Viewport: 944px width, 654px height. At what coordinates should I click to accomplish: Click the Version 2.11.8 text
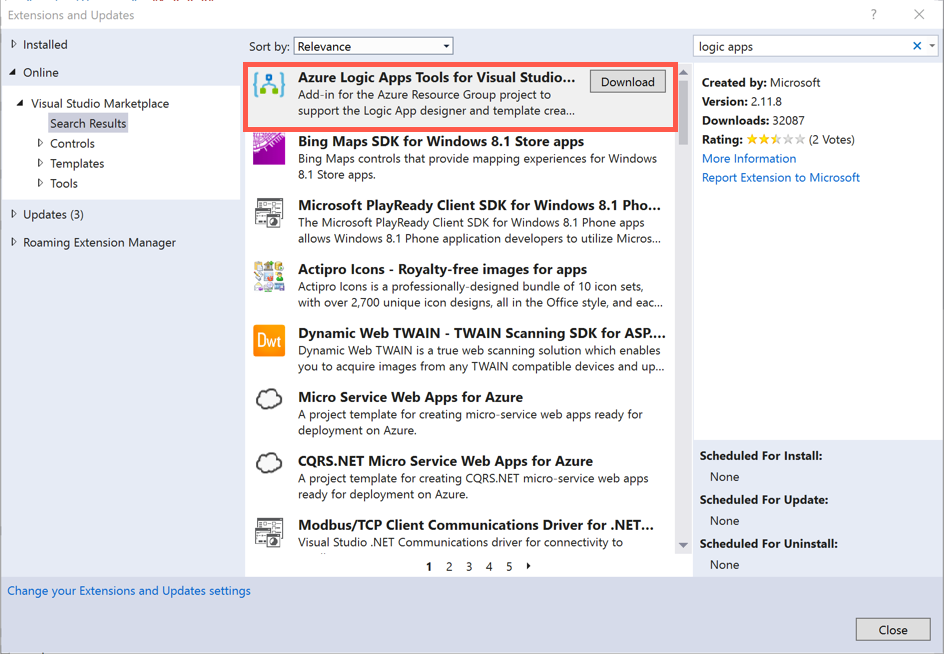pyautogui.click(x=742, y=102)
